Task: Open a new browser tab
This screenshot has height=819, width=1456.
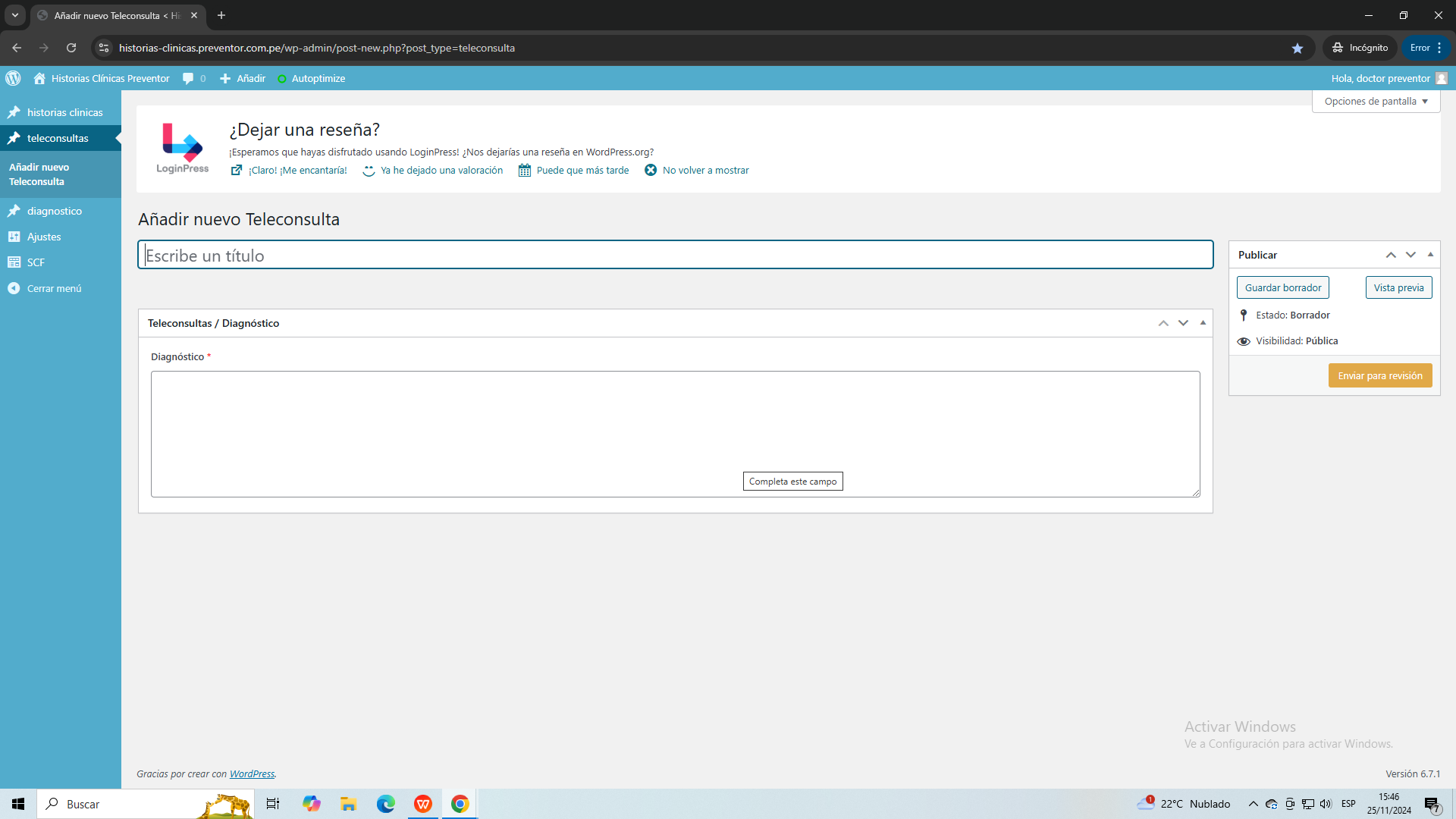Action: coord(221,15)
